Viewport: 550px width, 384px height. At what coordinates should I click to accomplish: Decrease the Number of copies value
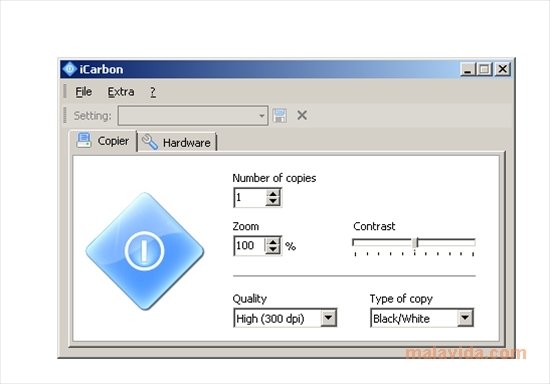click(273, 201)
